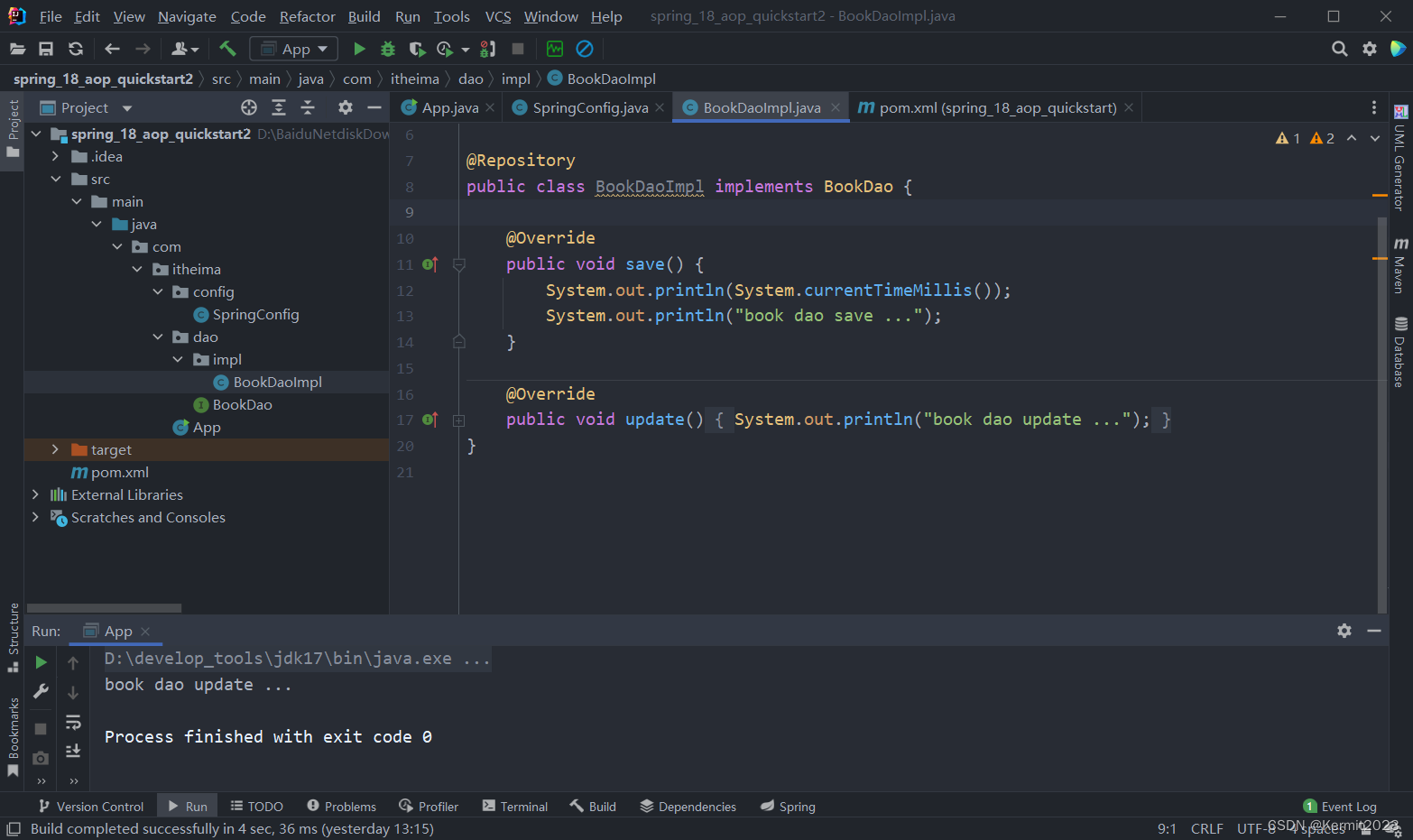The image size is (1413, 840).
Task: Click the Save All toolbar icon
Action: point(46,49)
